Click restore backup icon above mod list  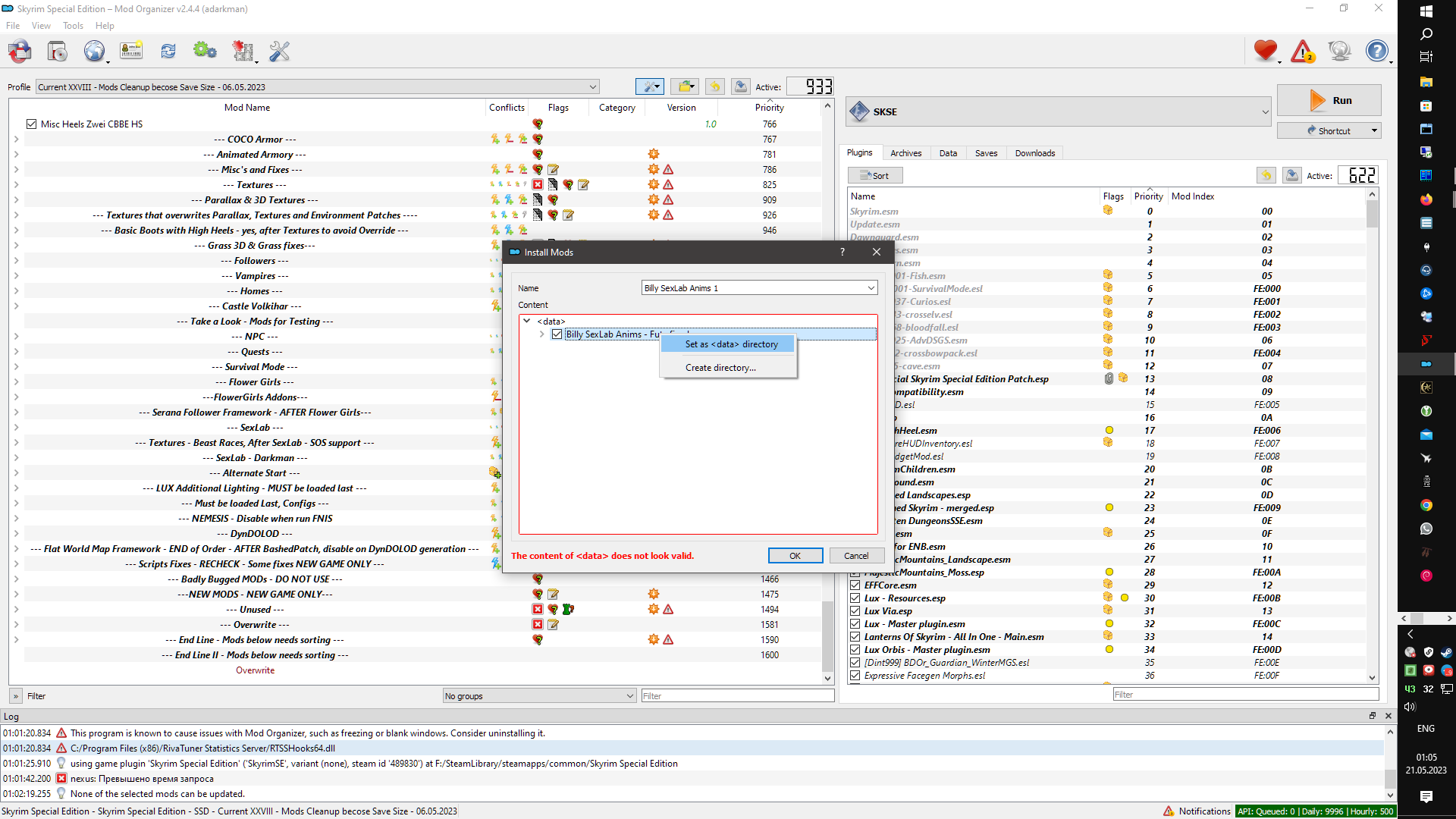click(x=715, y=86)
